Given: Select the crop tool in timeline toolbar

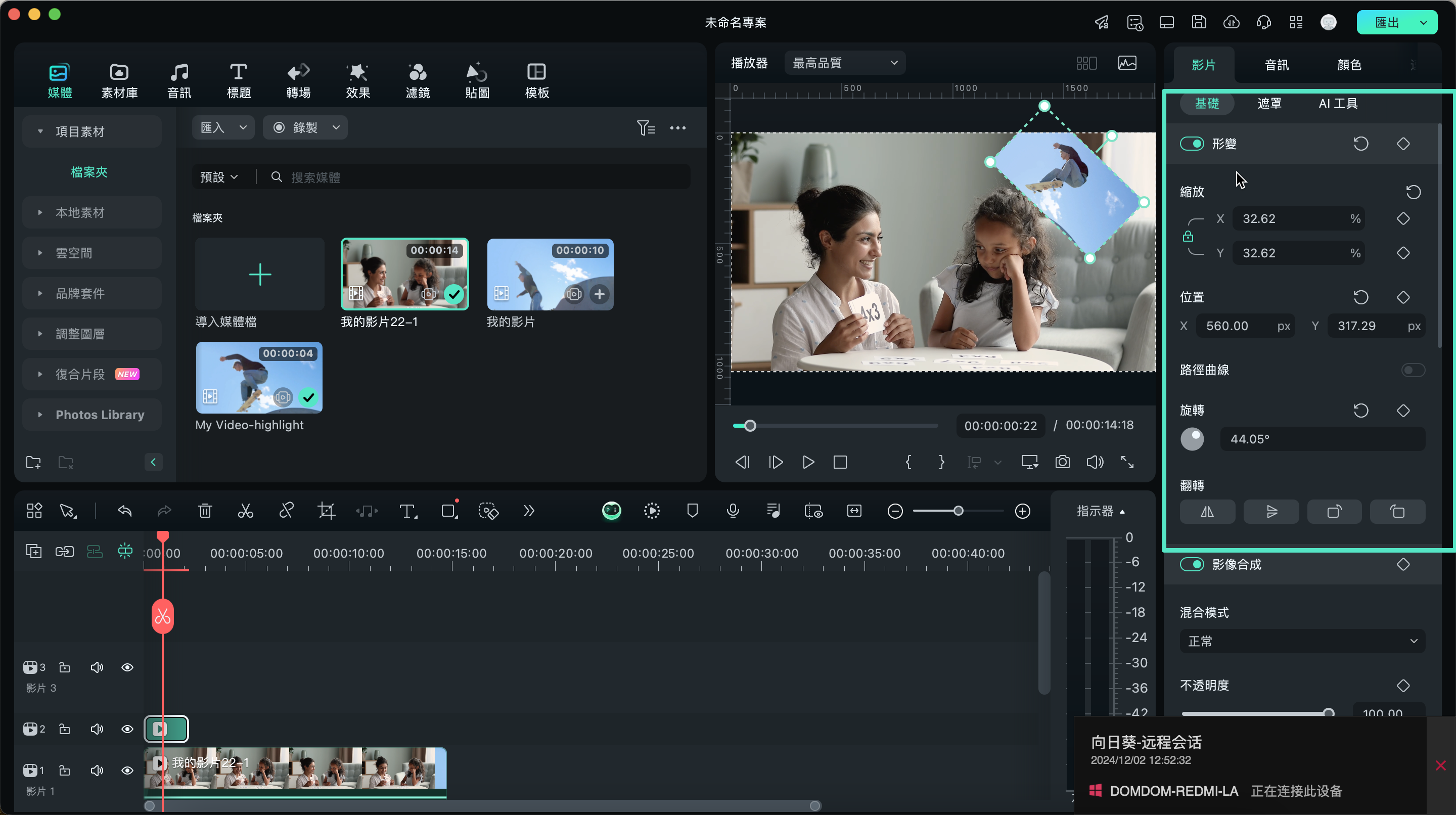Looking at the screenshot, I should [x=326, y=511].
